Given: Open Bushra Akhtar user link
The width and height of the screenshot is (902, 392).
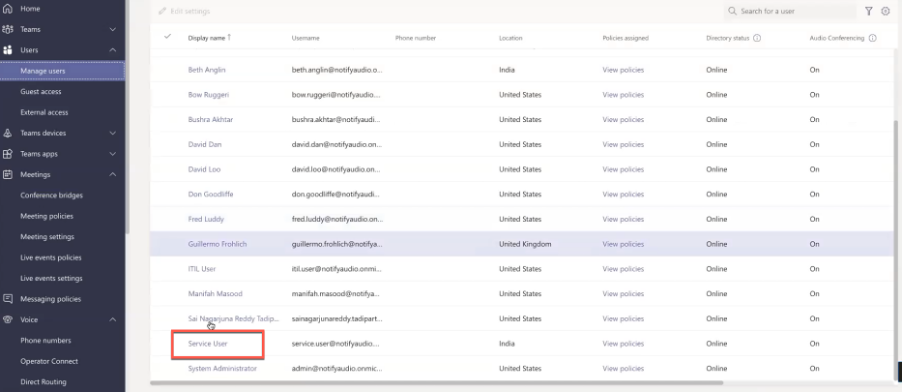Looking at the screenshot, I should (x=211, y=120).
